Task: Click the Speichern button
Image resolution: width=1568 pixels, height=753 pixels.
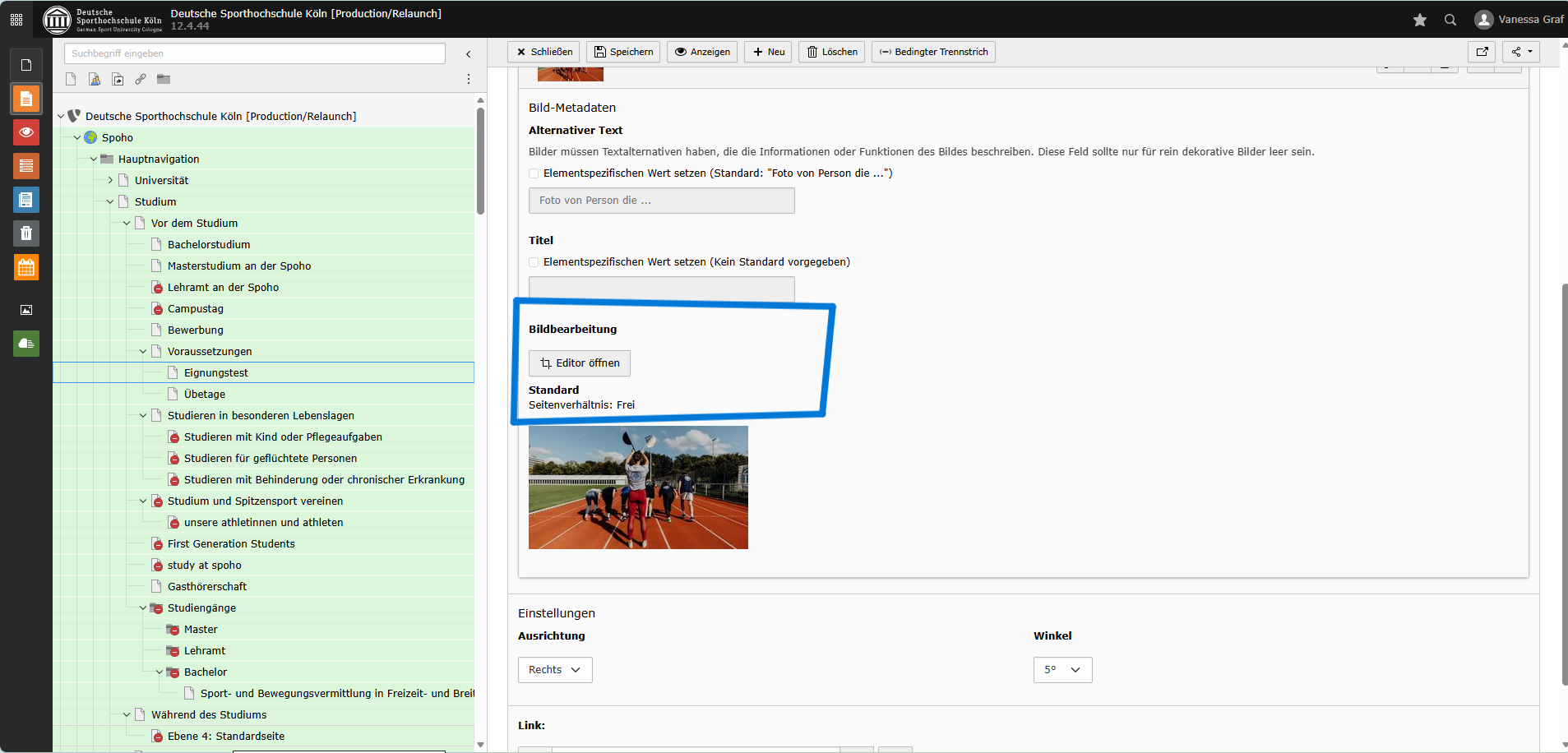Action: (623, 52)
